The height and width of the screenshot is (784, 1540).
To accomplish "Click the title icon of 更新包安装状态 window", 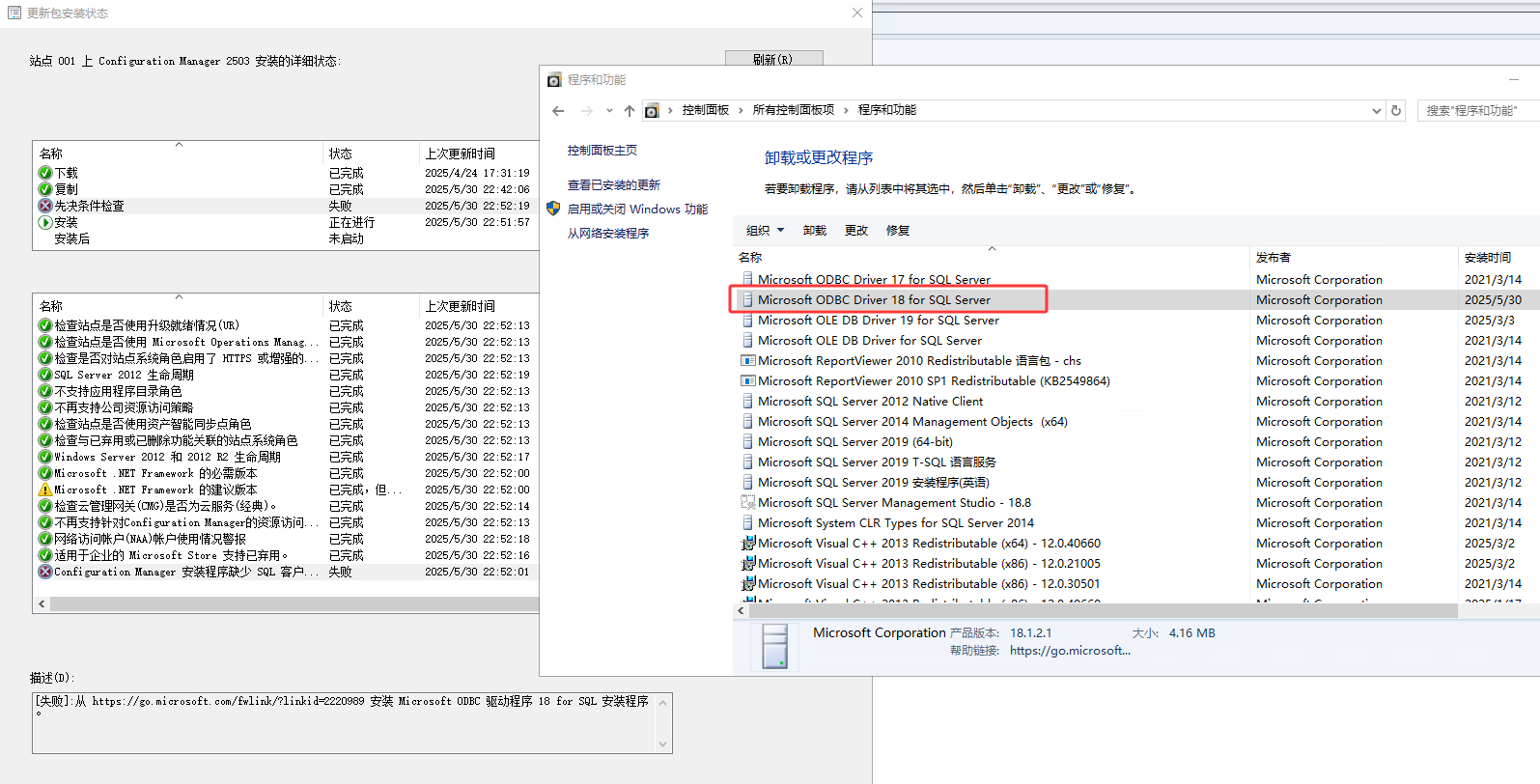I will point(14,13).
